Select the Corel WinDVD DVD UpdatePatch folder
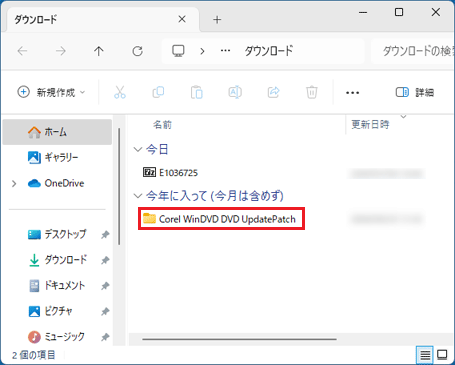Image resolution: width=455 pixels, height=365 pixels. click(221, 219)
